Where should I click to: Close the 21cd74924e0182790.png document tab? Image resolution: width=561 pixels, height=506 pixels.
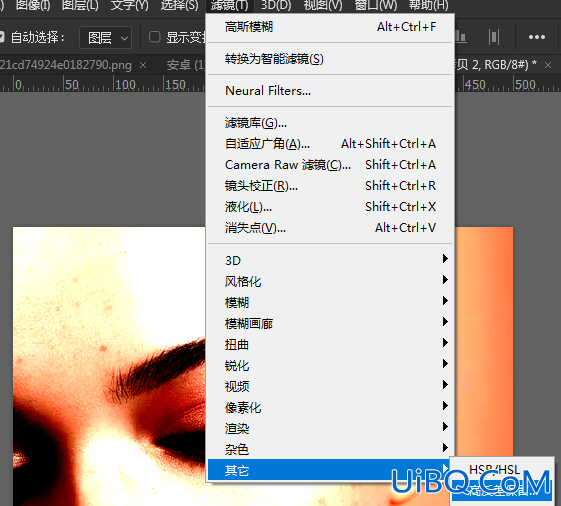[143, 65]
